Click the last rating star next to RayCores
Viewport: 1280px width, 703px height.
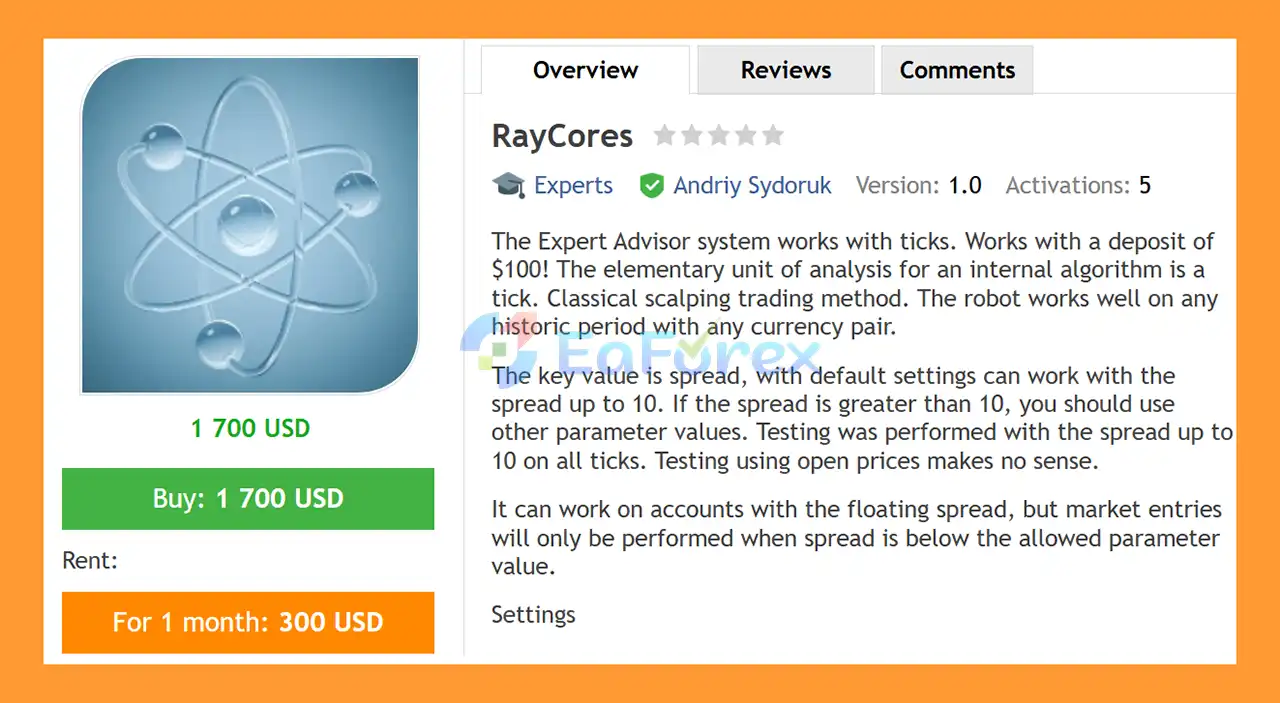[773, 135]
